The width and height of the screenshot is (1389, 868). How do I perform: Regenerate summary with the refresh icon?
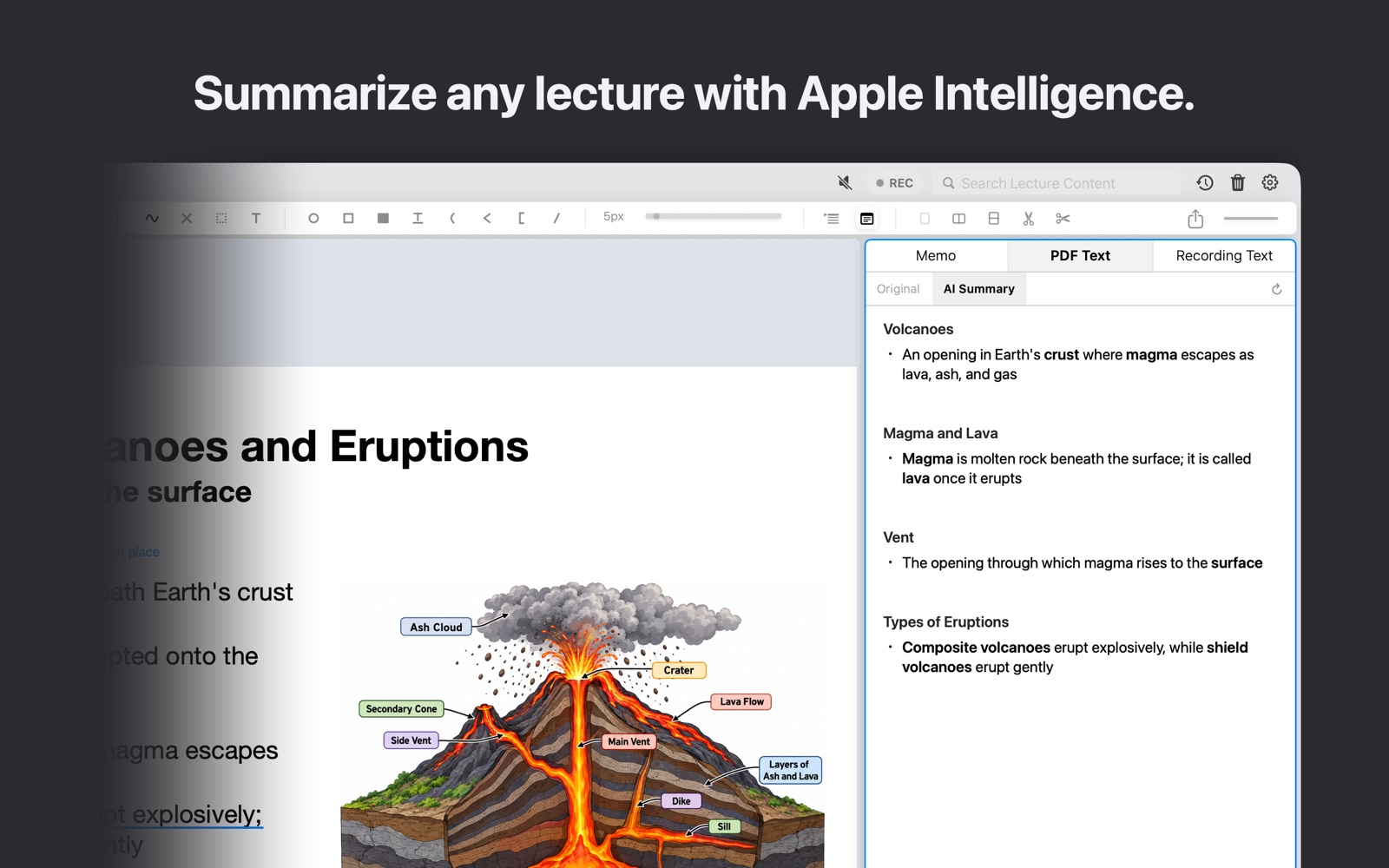click(1277, 289)
